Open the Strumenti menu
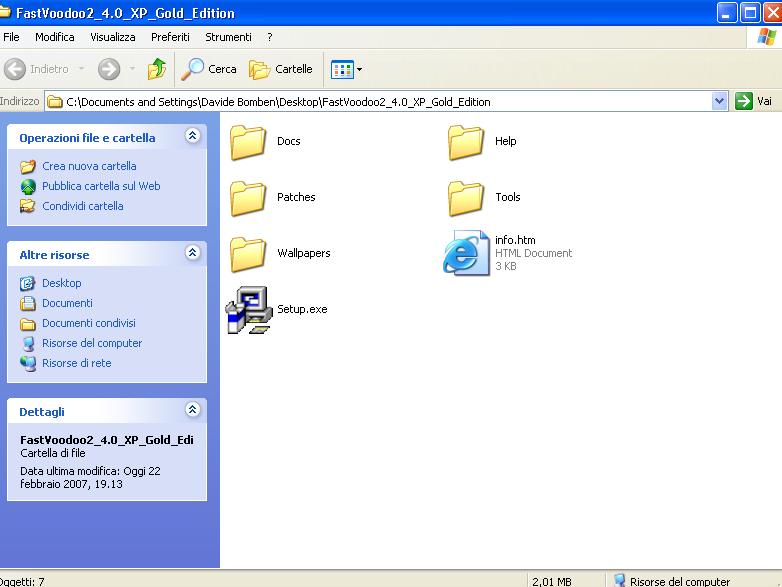This screenshot has width=782, height=587. click(228, 37)
